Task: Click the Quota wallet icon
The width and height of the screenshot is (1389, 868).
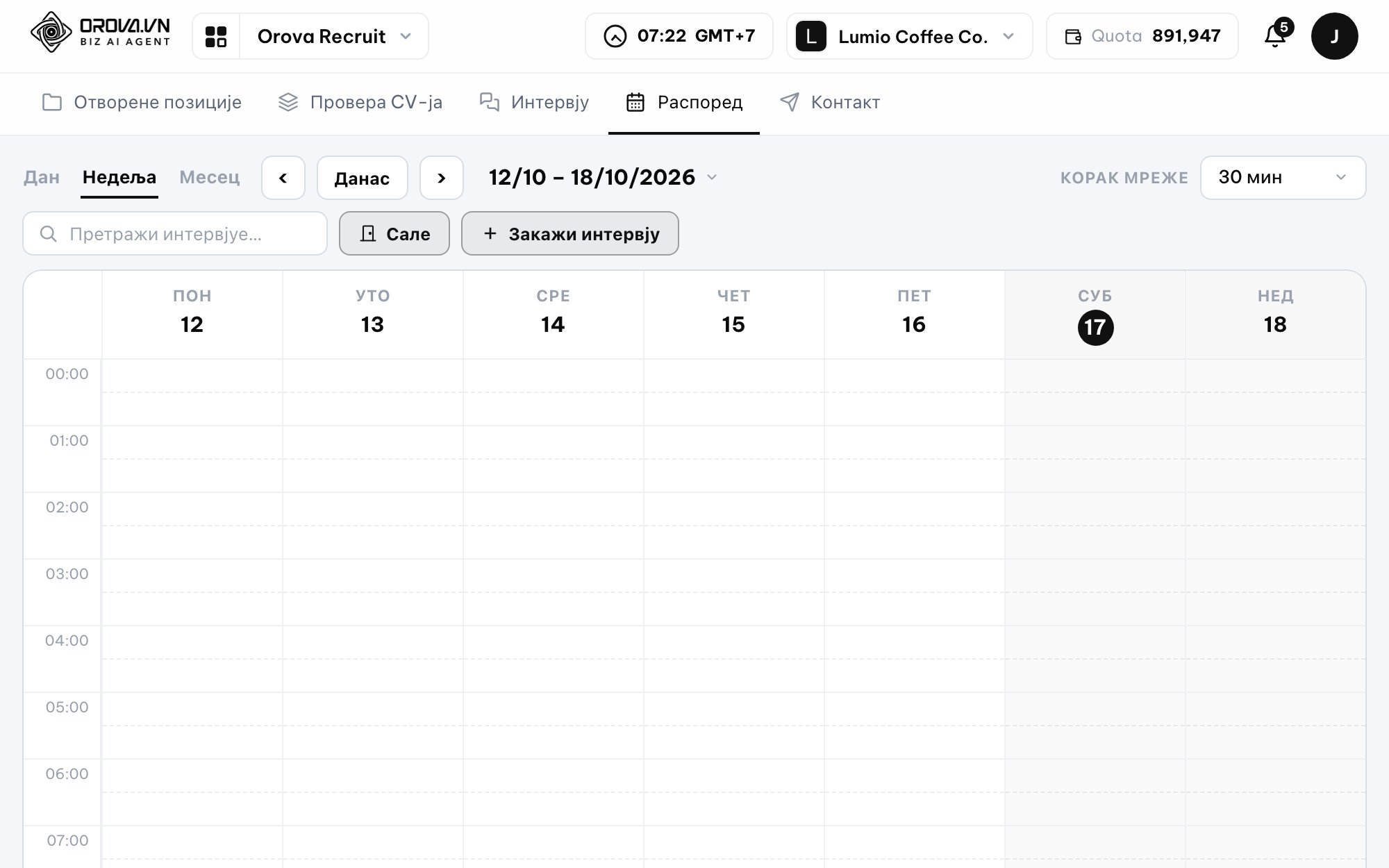Action: (x=1073, y=36)
